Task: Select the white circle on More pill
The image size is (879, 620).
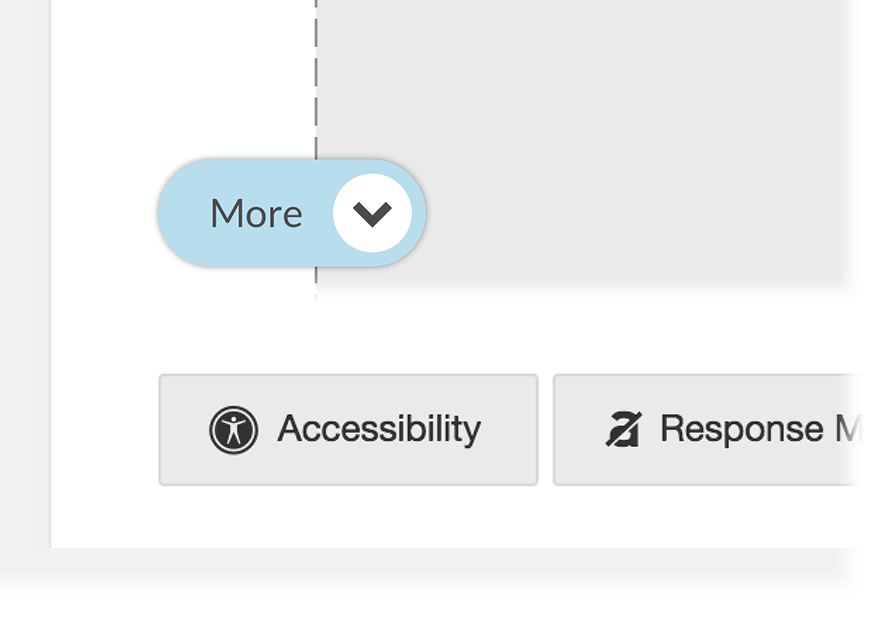Action: point(372,213)
